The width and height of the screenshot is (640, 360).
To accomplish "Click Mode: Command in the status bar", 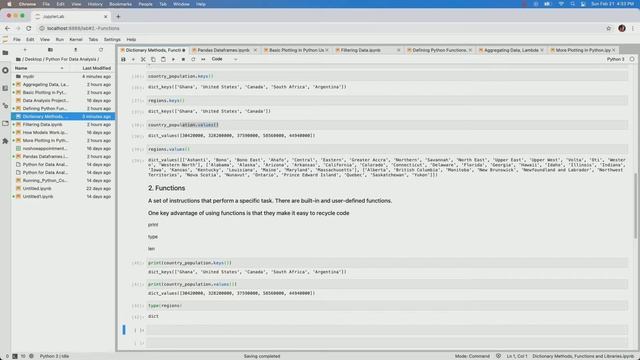I will pyautogui.click(x=472, y=356).
